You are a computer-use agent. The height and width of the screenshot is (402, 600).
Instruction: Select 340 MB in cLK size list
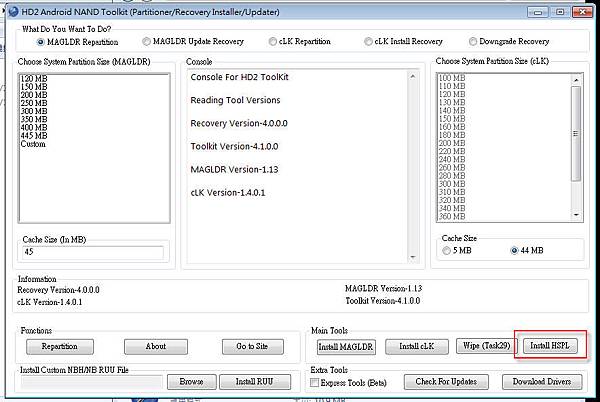(x=452, y=208)
